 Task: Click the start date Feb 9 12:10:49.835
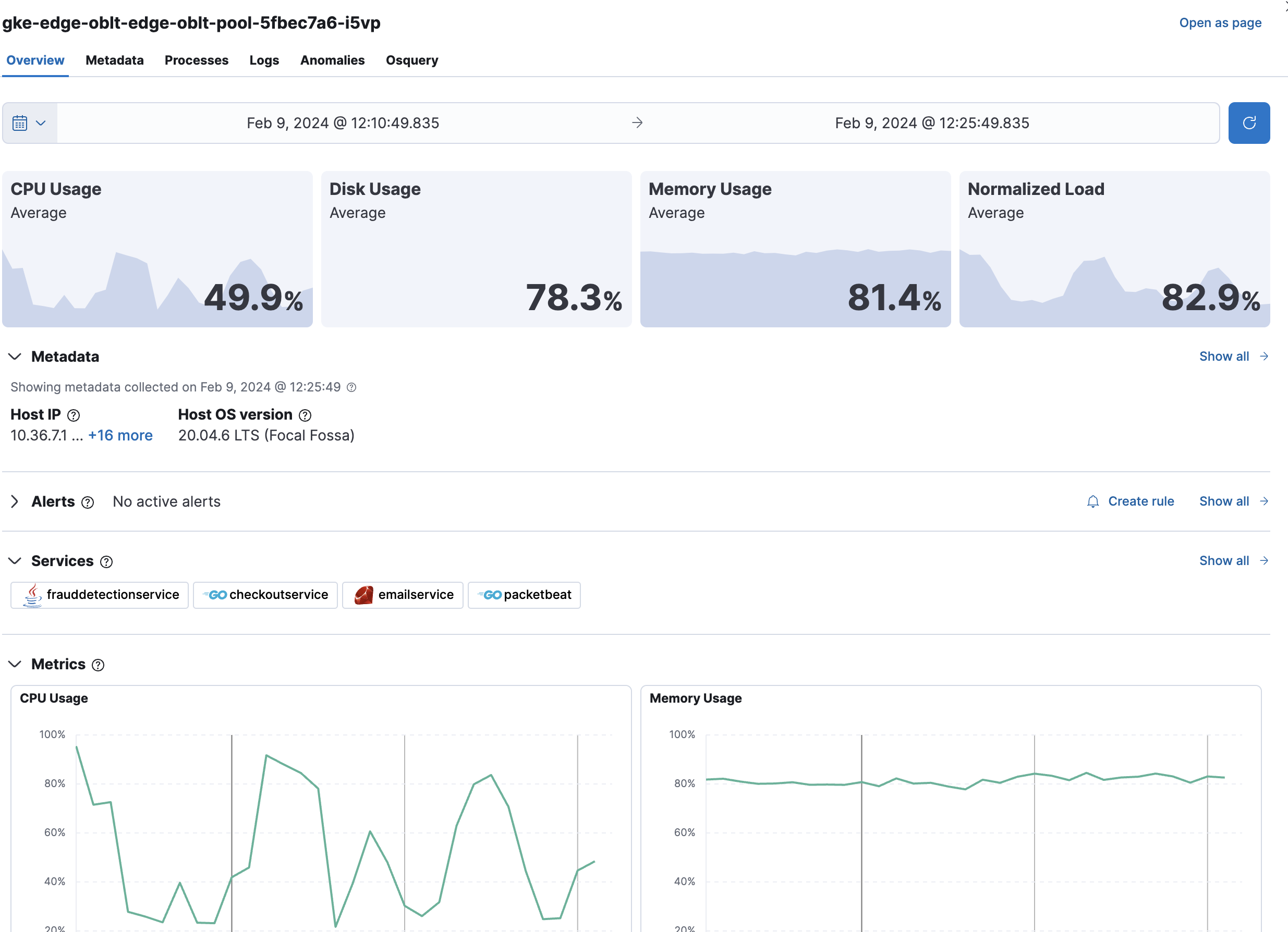pyautogui.click(x=343, y=123)
